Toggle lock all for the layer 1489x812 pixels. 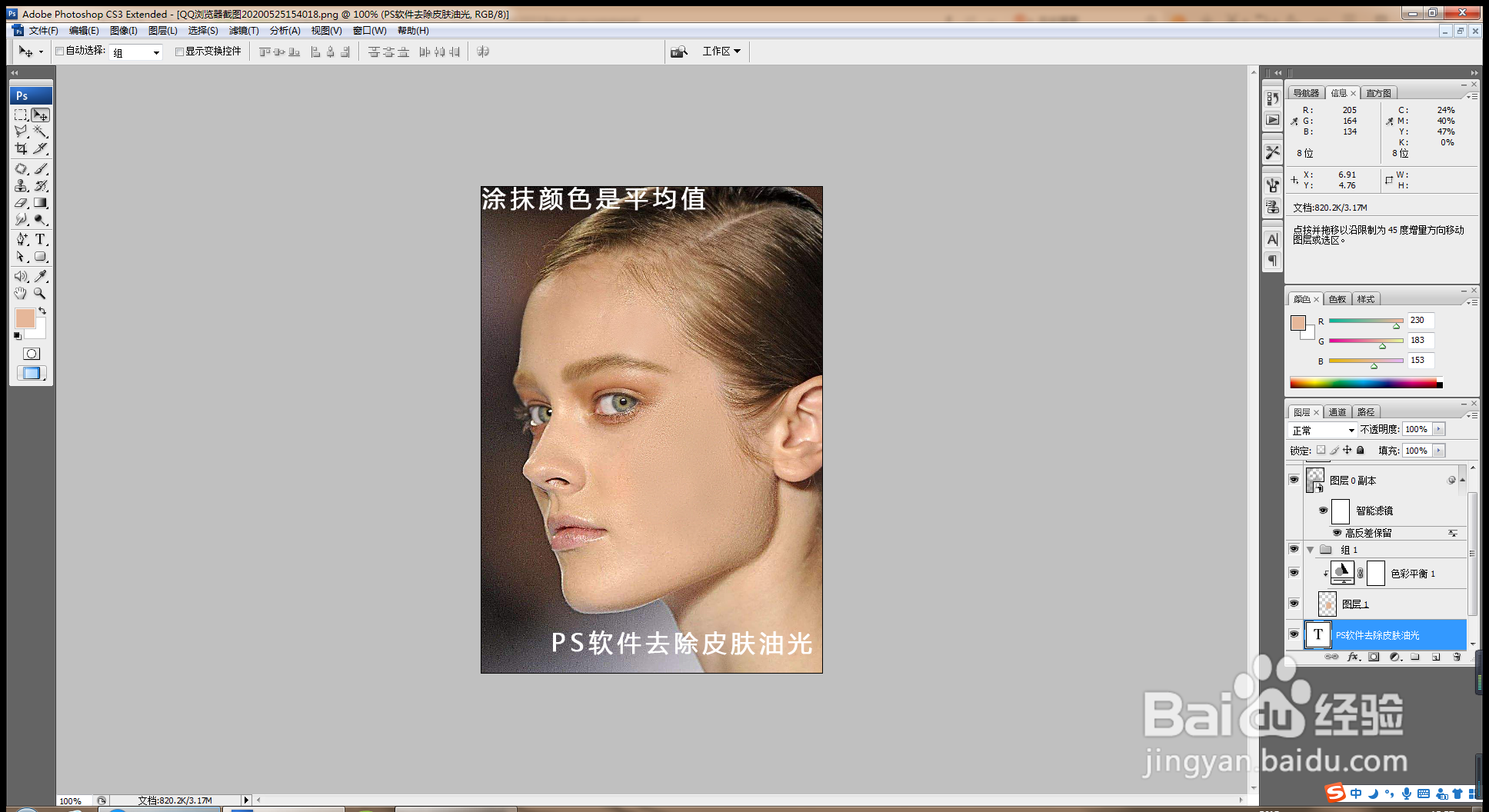coord(1360,450)
